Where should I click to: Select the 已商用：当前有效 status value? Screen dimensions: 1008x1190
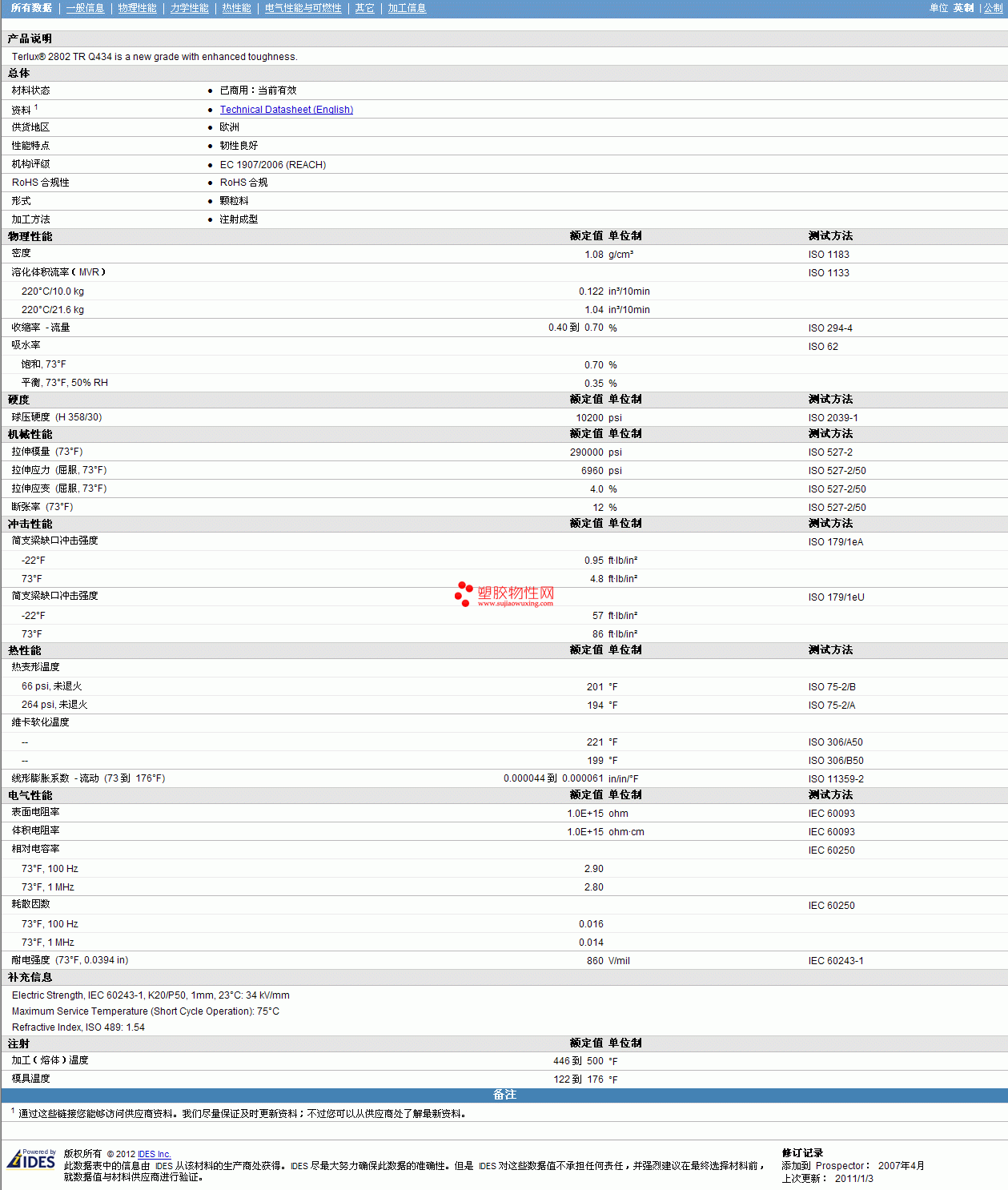[259, 90]
